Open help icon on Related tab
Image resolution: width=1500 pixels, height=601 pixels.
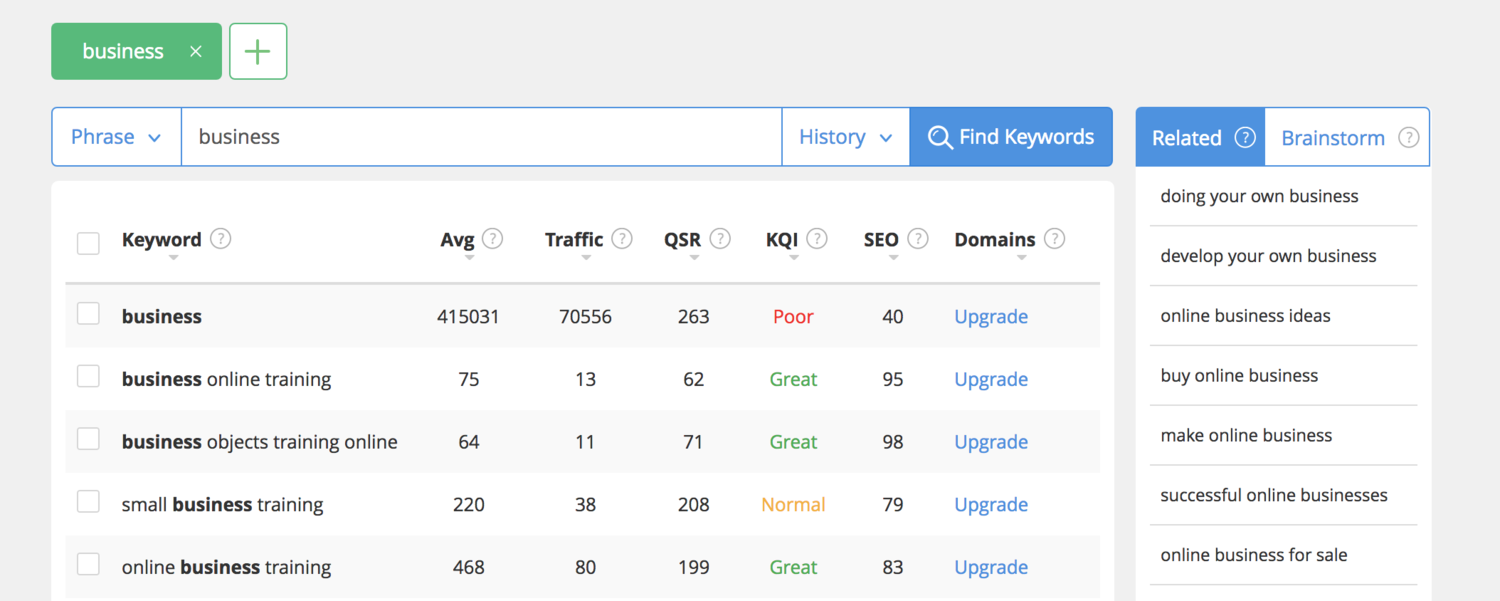tap(1245, 137)
